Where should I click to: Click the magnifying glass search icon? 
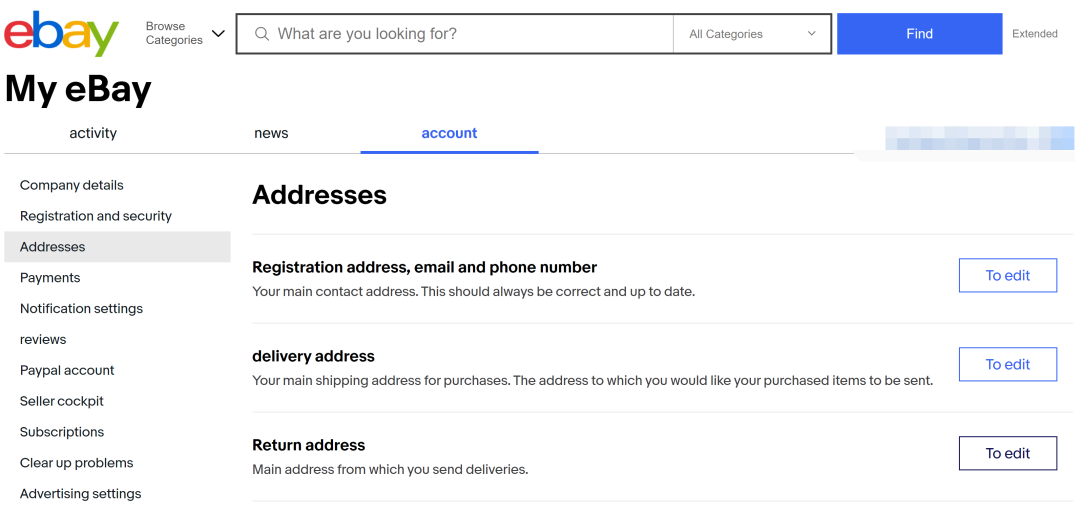point(262,34)
